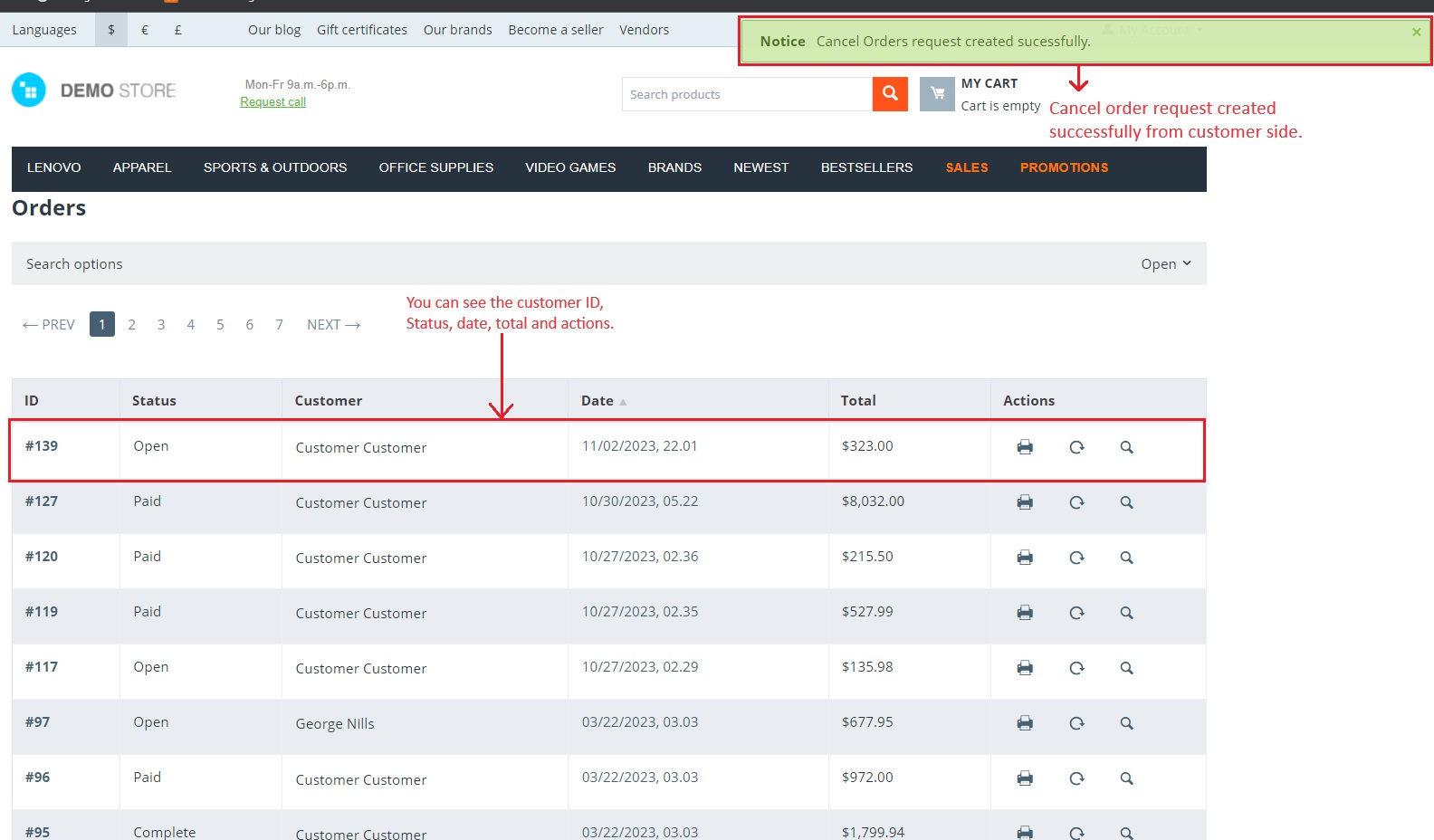View details magnifier for order #120
Viewport: 1434px width, 840px height.
click(x=1126, y=558)
